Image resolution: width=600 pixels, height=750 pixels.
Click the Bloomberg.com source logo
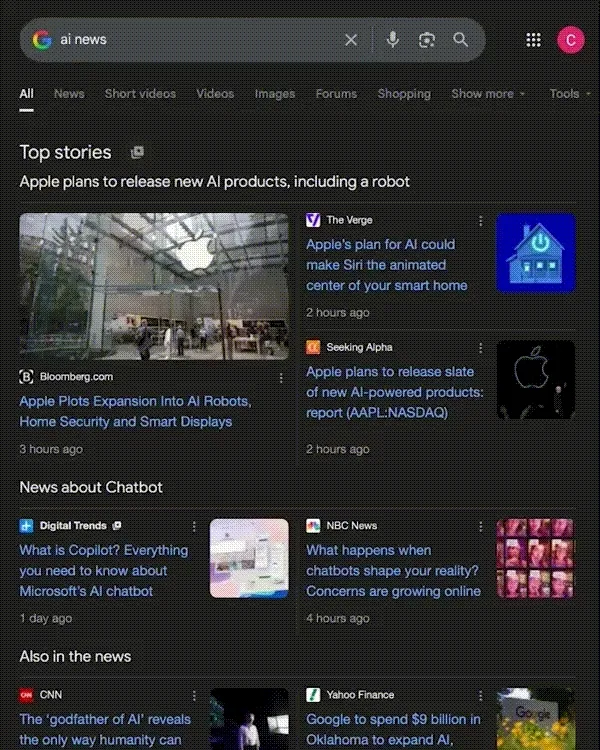pyautogui.click(x=26, y=377)
